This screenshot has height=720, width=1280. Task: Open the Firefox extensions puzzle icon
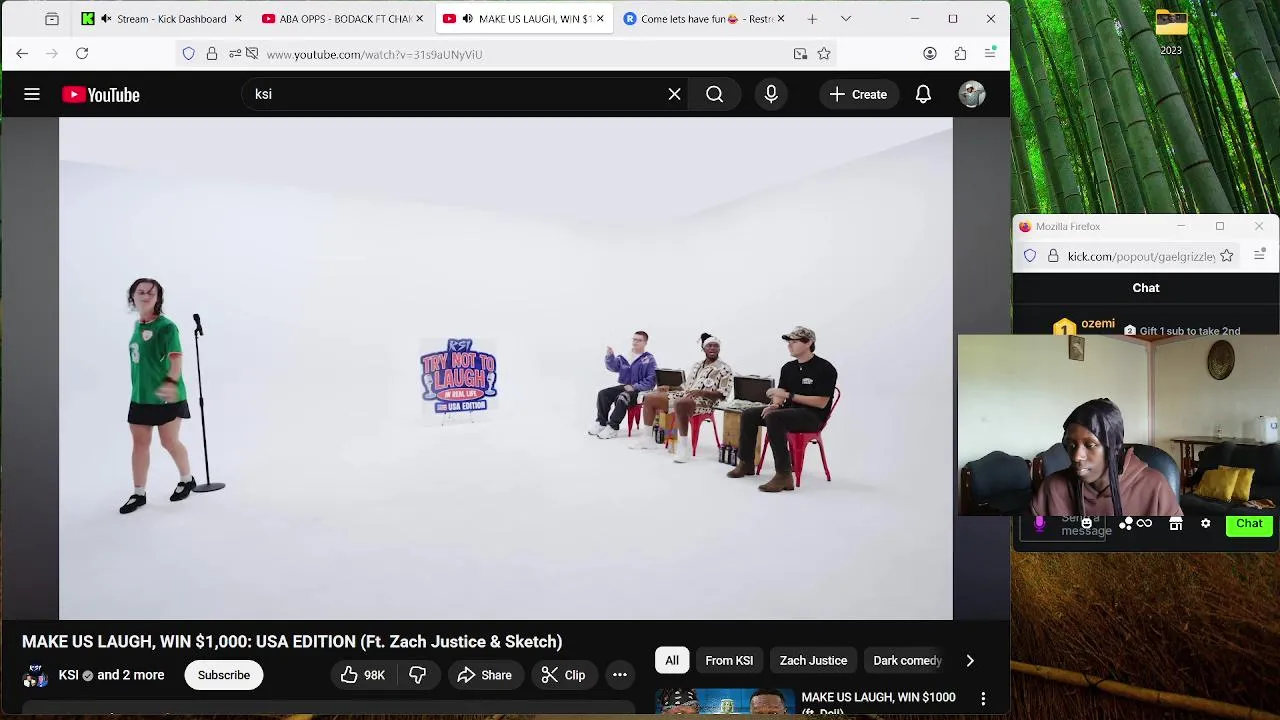pos(960,54)
